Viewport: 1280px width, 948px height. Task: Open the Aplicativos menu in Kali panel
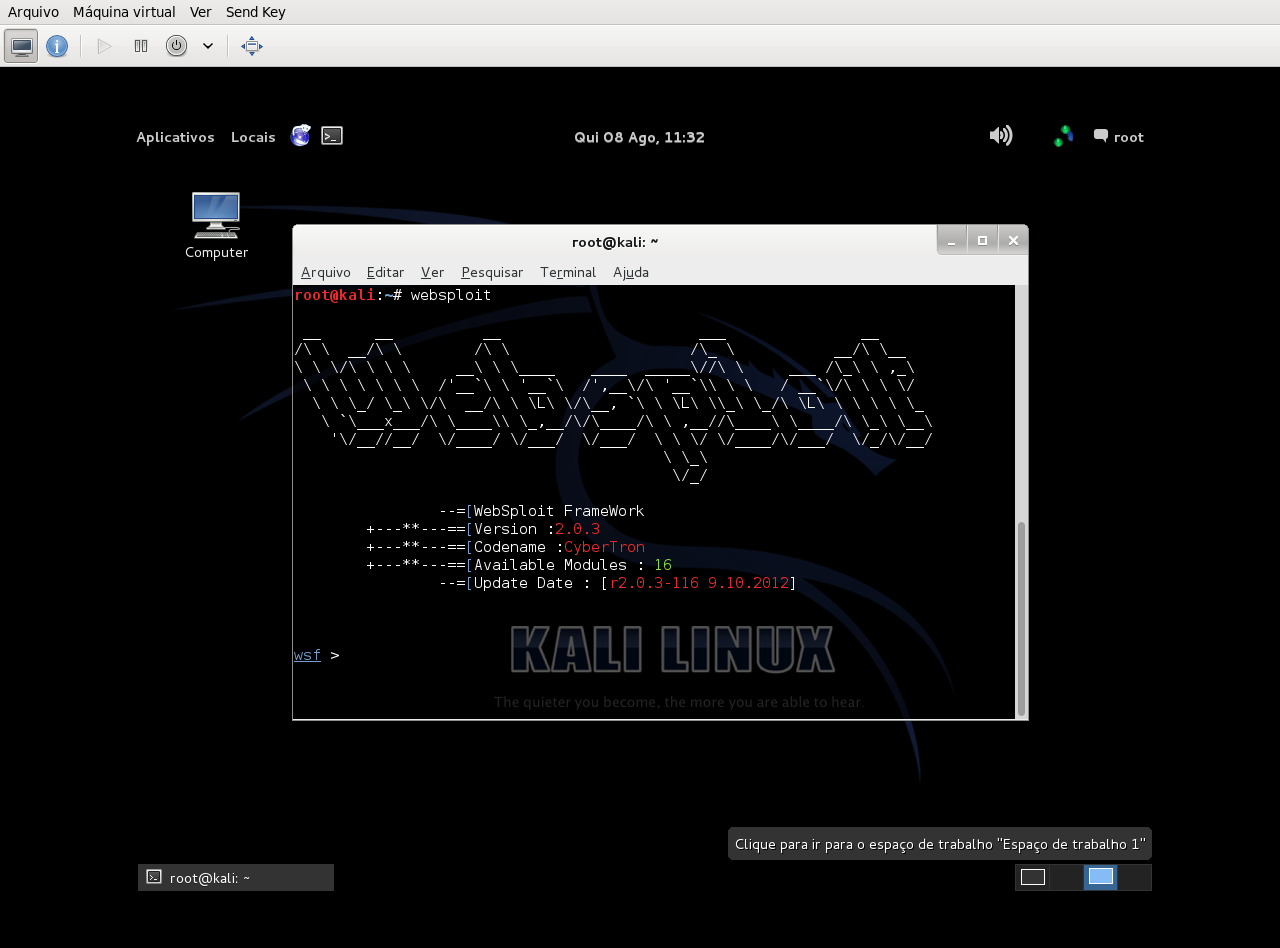coord(175,137)
